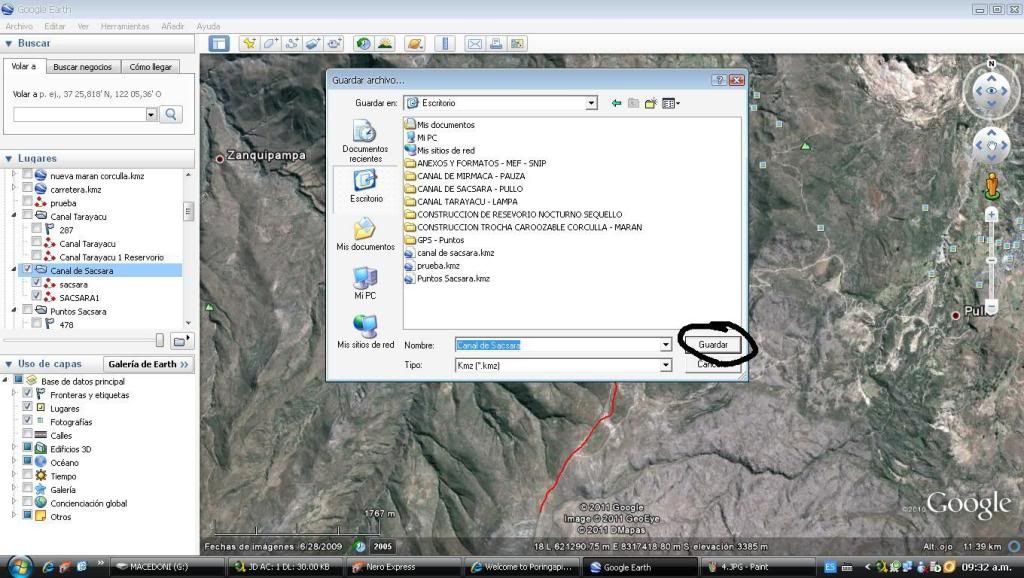1024x578 pixels.
Task: Open the Añadir menu
Action: point(172,26)
